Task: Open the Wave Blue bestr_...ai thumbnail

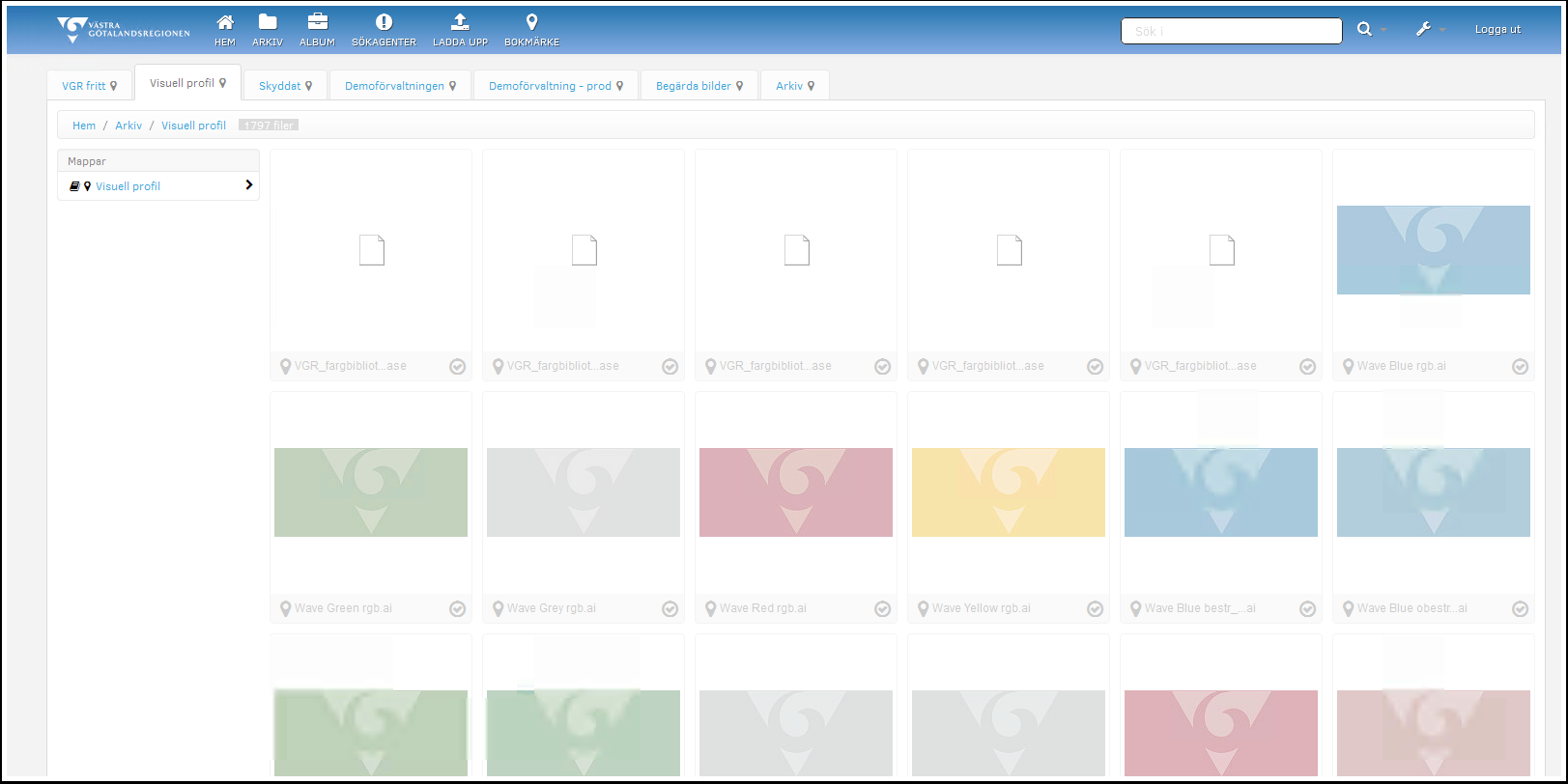Action: [1221, 492]
